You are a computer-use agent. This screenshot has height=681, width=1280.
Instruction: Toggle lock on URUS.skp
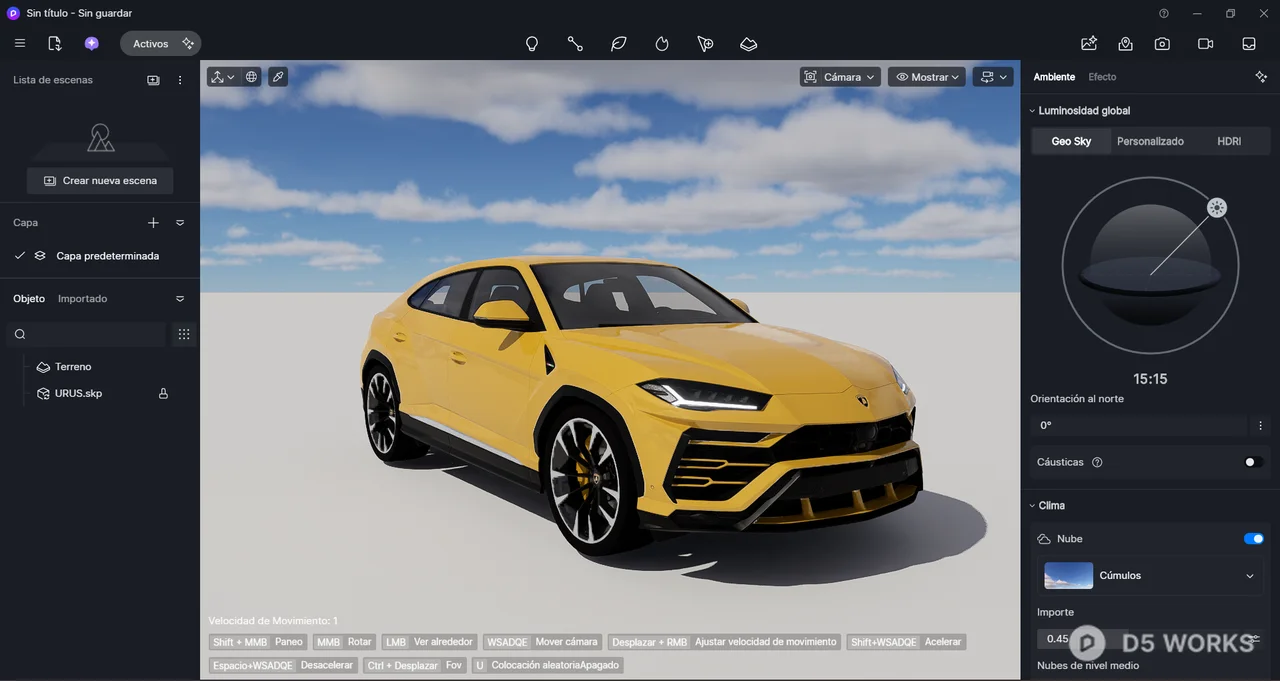point(163,394)
